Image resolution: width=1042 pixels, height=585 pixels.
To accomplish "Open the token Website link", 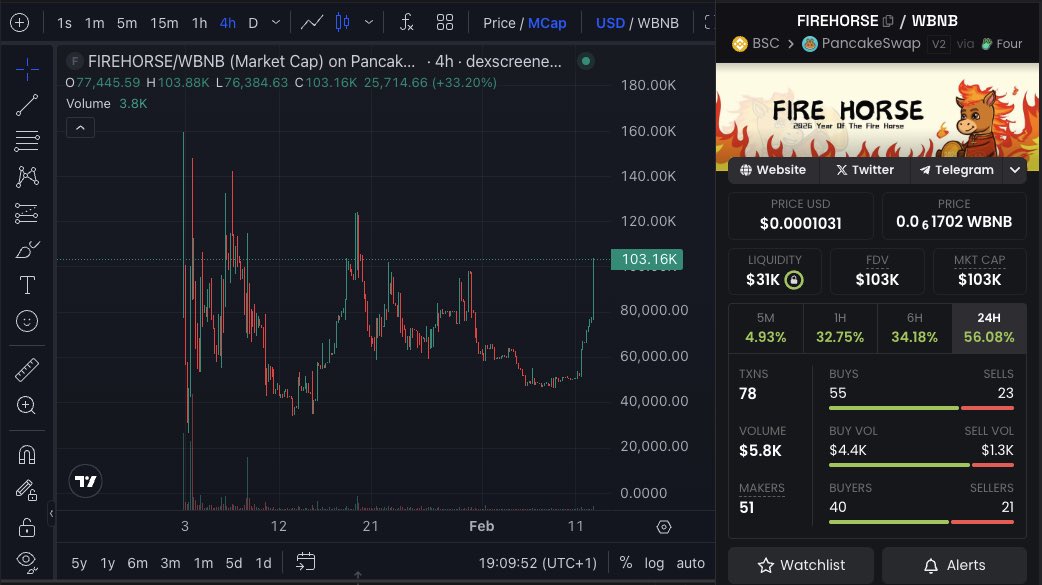I will pos(774,170).
